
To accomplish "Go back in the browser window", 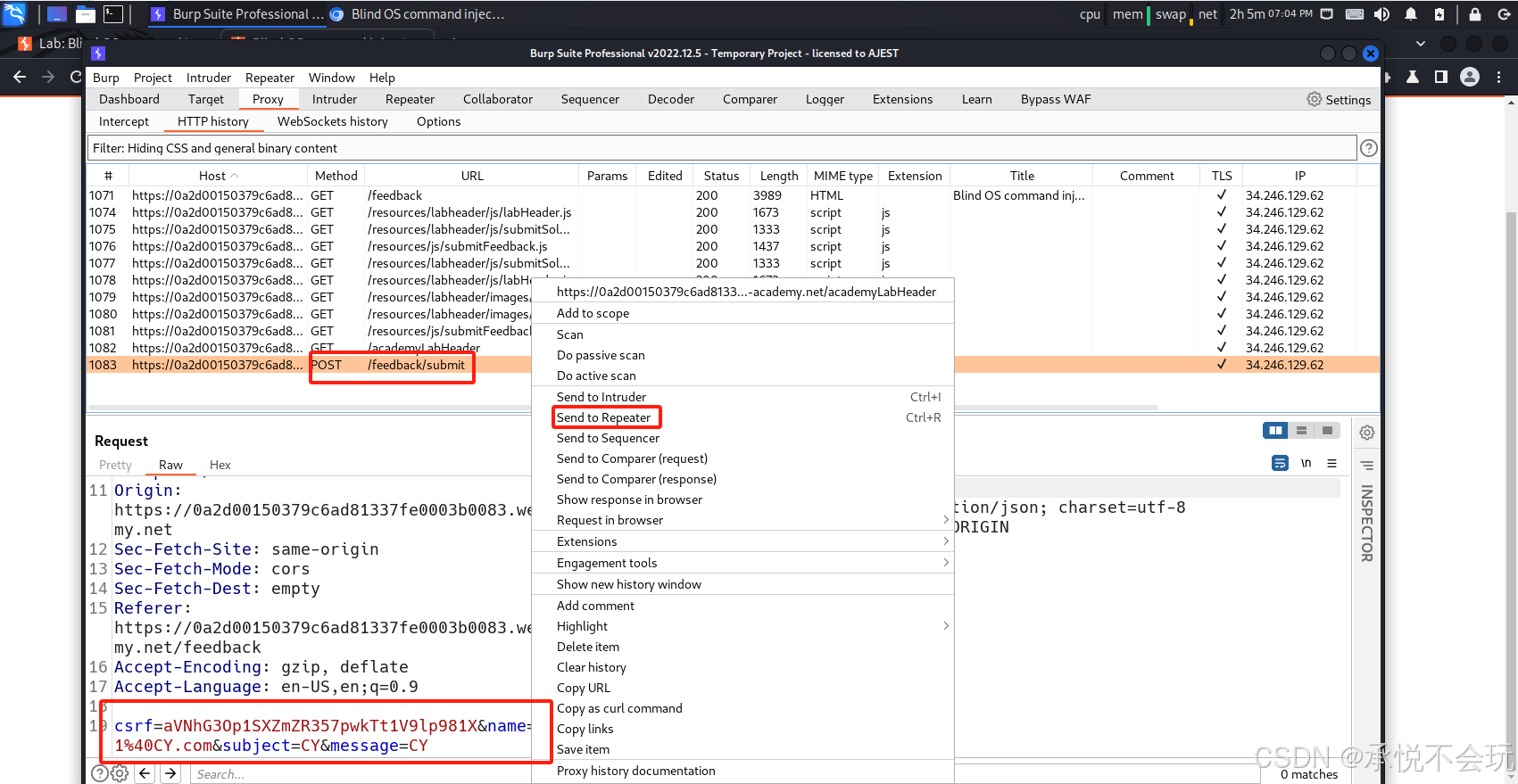I will (20, 77).
